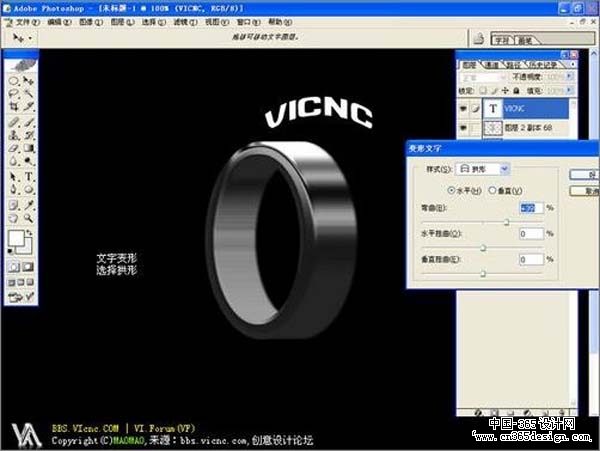This screenshot has height=451, width=600.
Task: Click the 水平扭曲 slider handle
Action: click(483, 248)
